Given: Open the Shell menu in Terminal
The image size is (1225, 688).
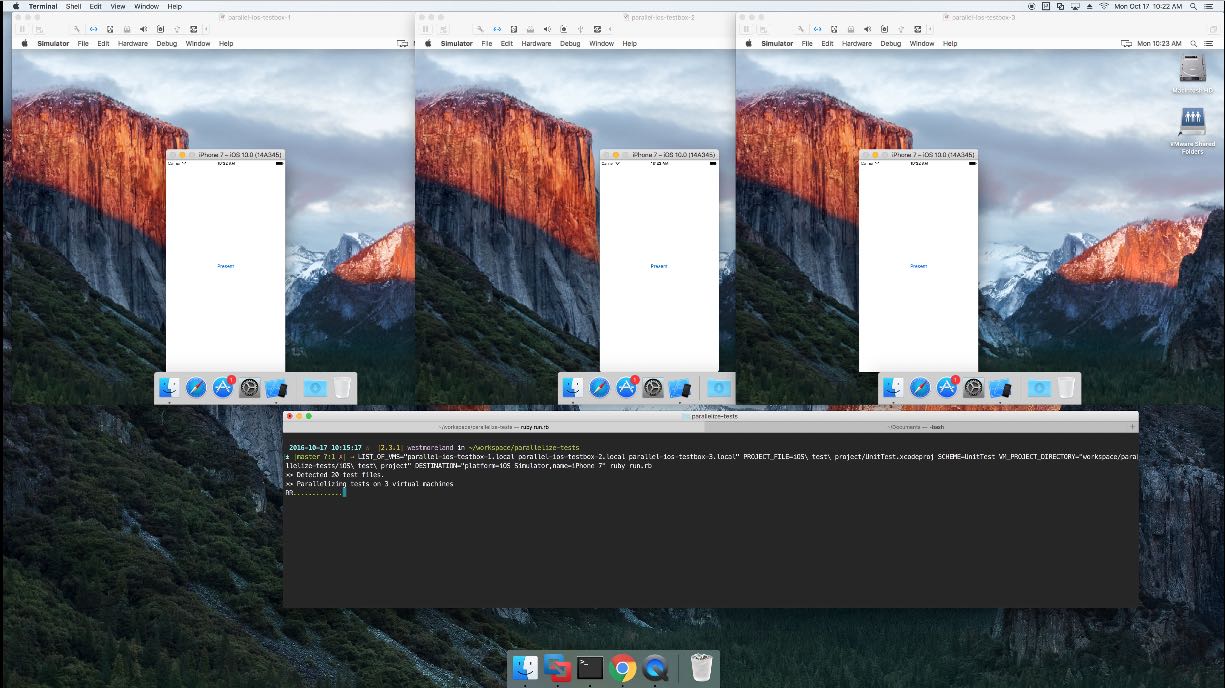Looking at the screenshot, I should pyautogui.click(x=73, y=6).
